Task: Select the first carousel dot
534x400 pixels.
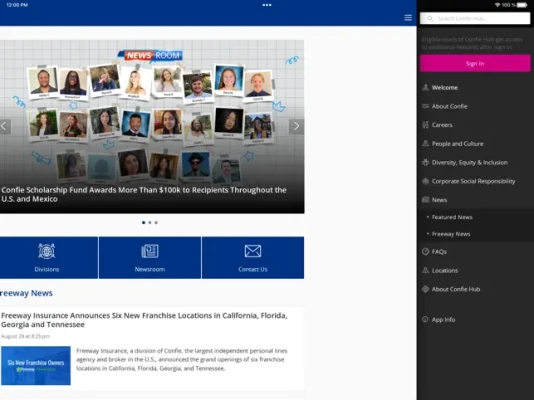Action: pyautogui.click(x=143, y=223)
